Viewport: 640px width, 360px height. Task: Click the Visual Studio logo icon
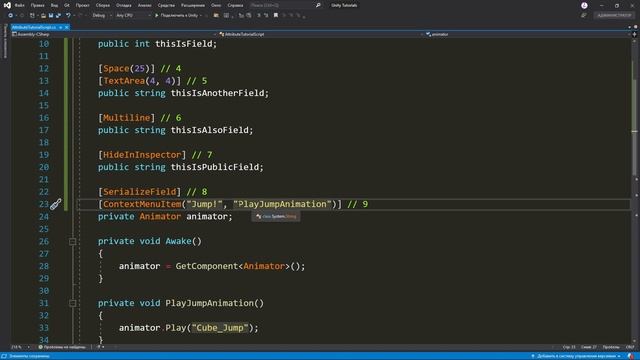tap(7, 5)
